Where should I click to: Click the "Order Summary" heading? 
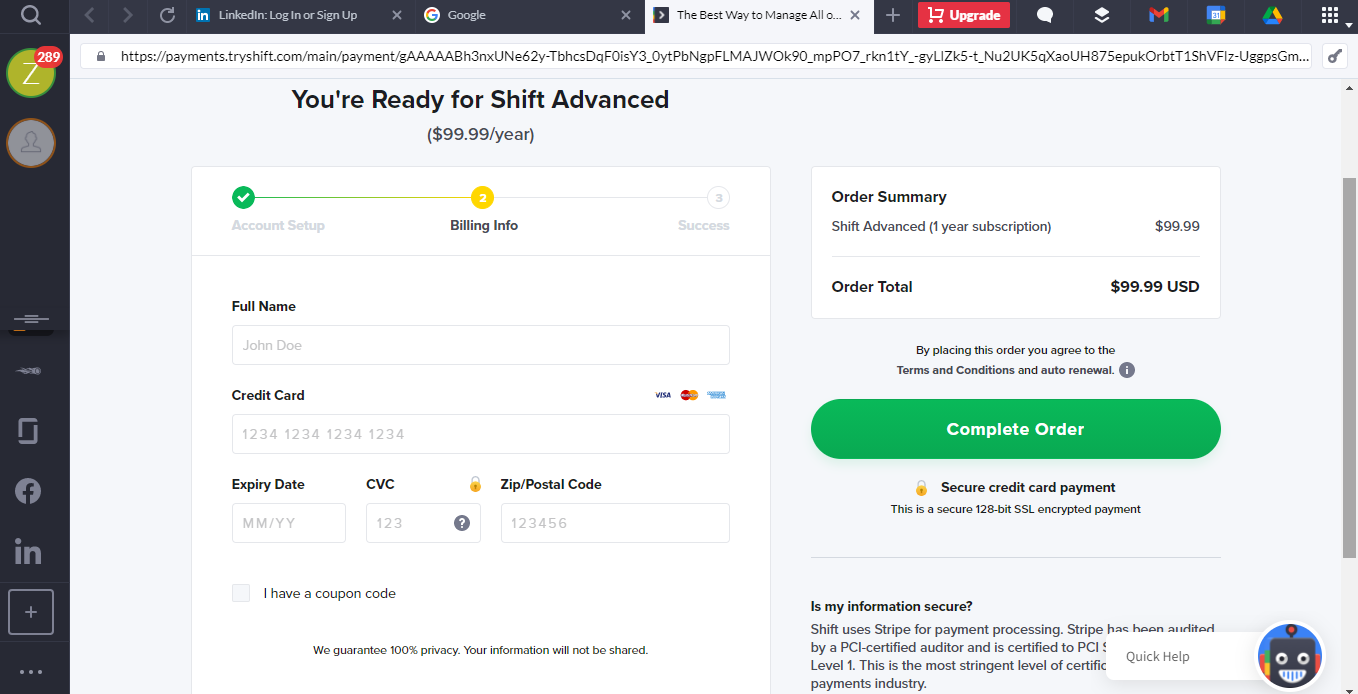(889, 197)
